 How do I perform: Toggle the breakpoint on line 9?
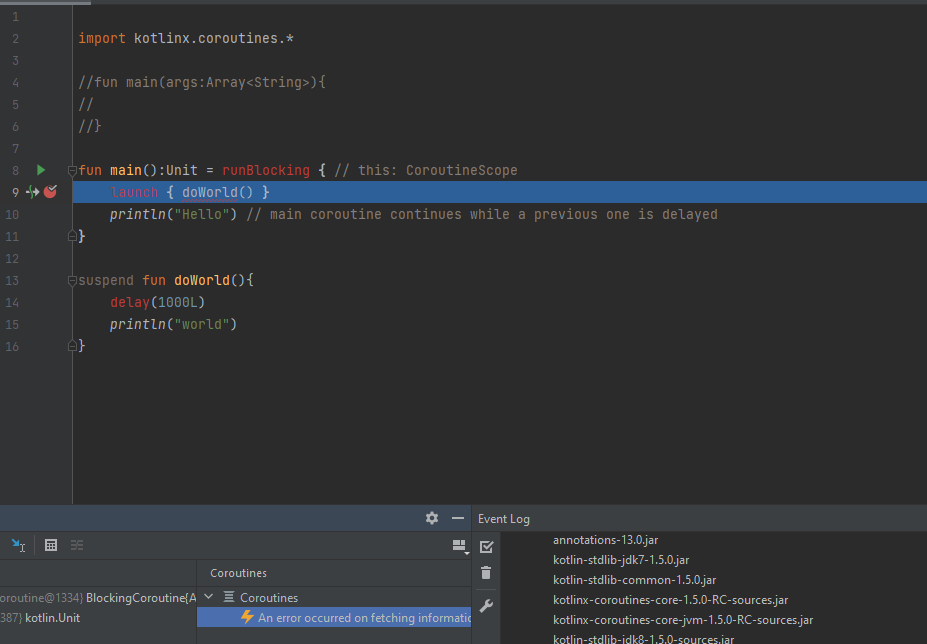coord(50,192)
